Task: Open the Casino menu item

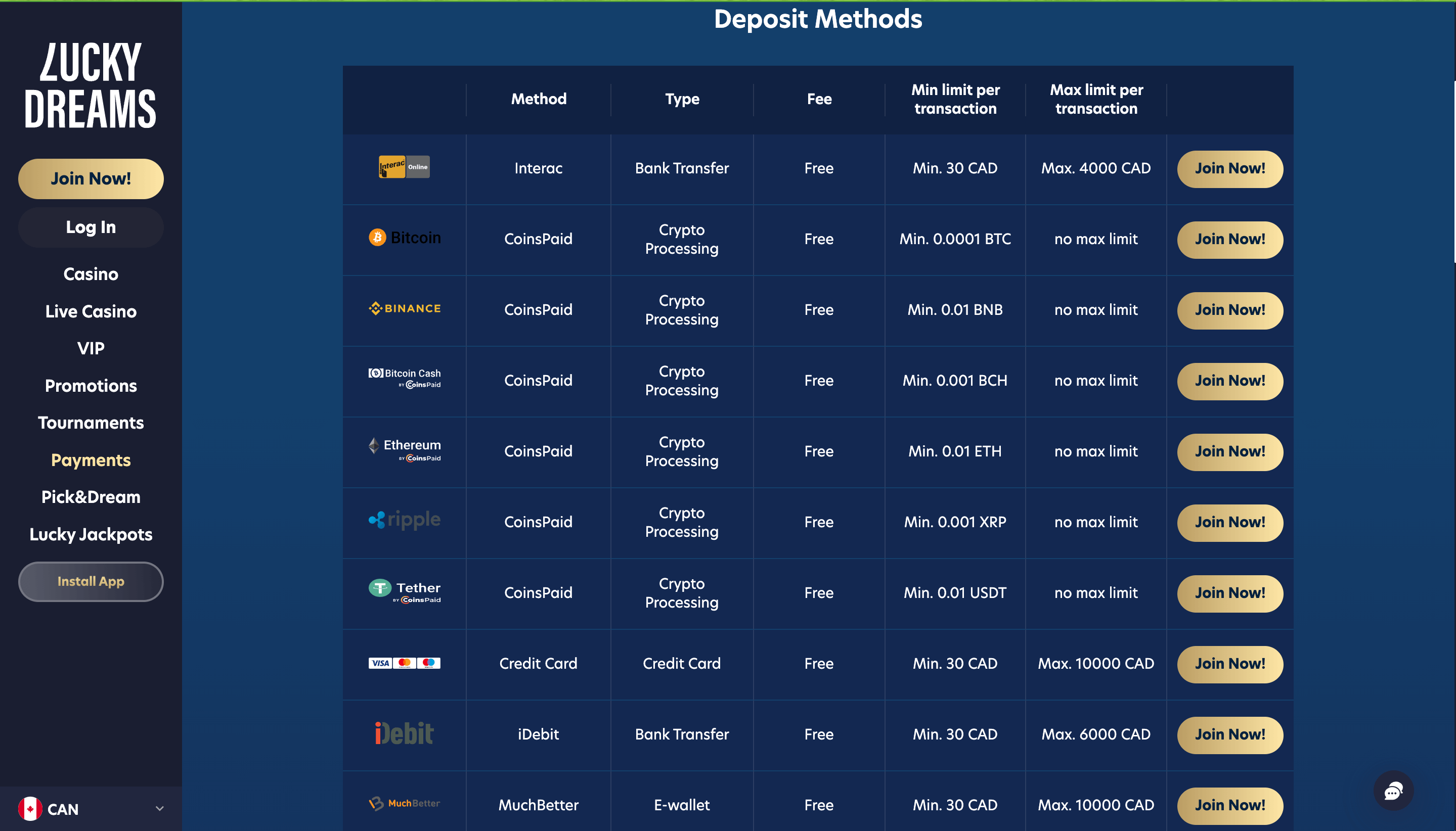Action: tap(91, 274)
